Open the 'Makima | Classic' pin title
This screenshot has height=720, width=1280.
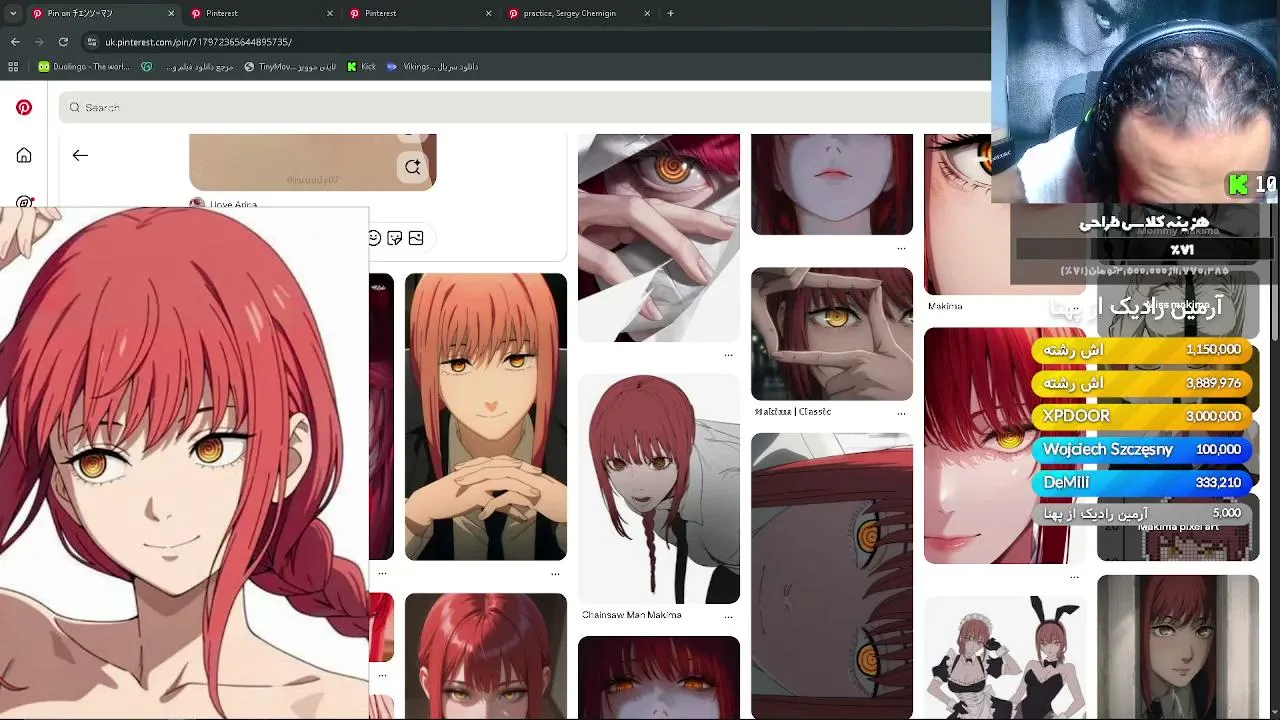pos(793,411)
